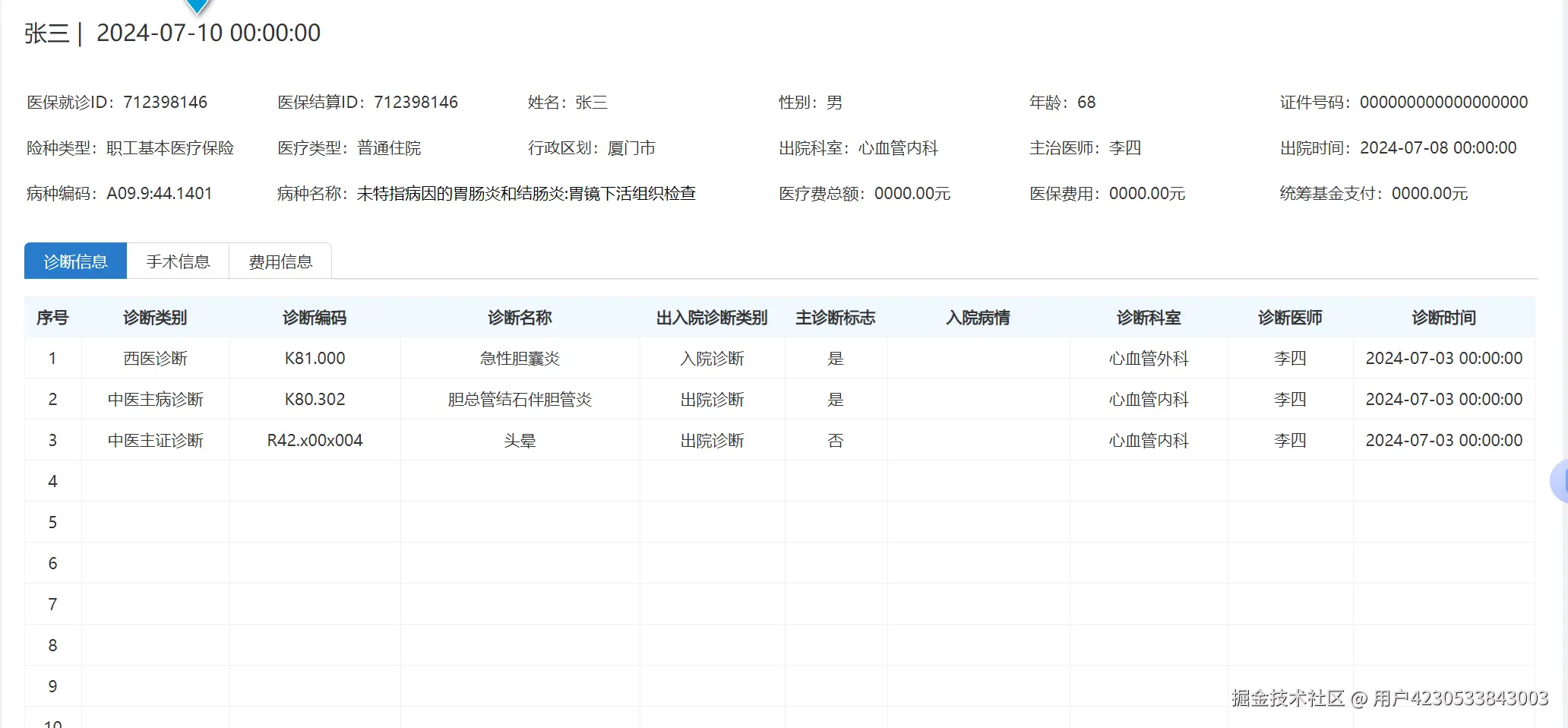Screen dimensions: 1568x728
Task: Click the 病种名称 disease description text
Action: point(526,193)
